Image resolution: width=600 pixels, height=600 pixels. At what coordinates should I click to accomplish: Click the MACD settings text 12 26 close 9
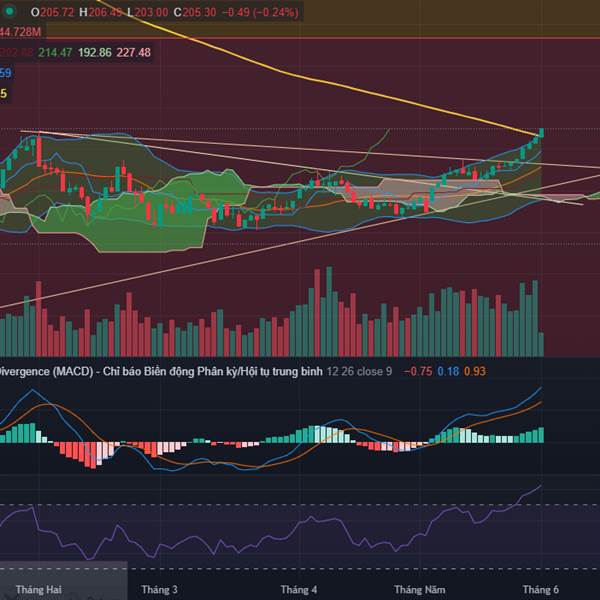click(359, 372)
